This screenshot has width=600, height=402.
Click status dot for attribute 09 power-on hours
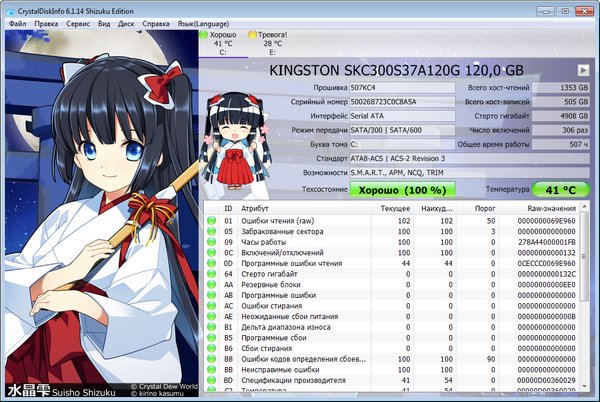point(211,242)
